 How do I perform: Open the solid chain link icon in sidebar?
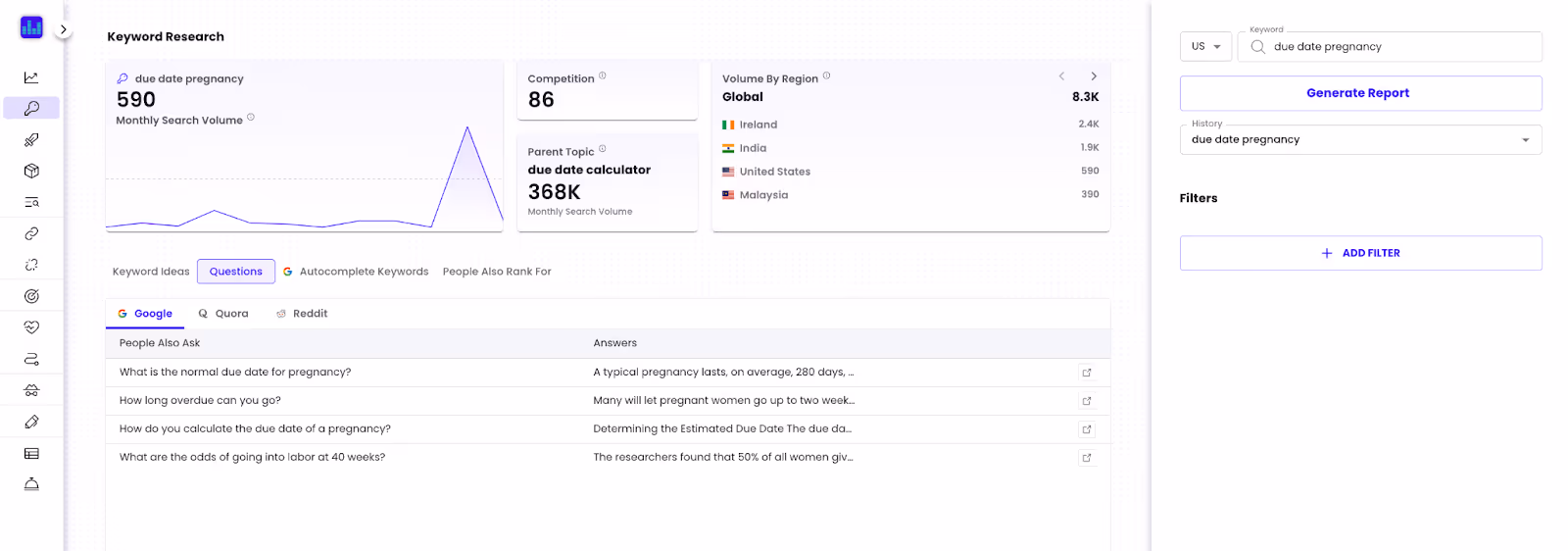pyautogui.click(x=31, y=233)
